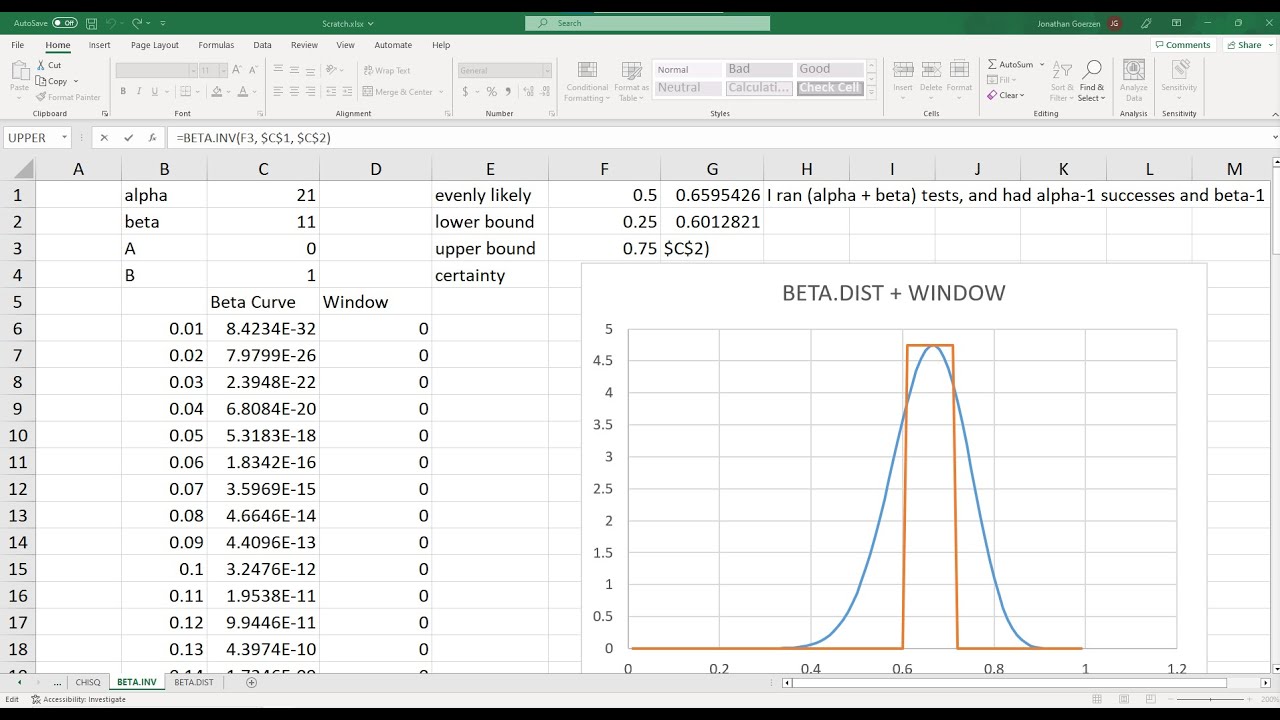This screenshot has width=1280, height=720.
Task: Toggle the AutoSave switch
Action: coord(65,22)
